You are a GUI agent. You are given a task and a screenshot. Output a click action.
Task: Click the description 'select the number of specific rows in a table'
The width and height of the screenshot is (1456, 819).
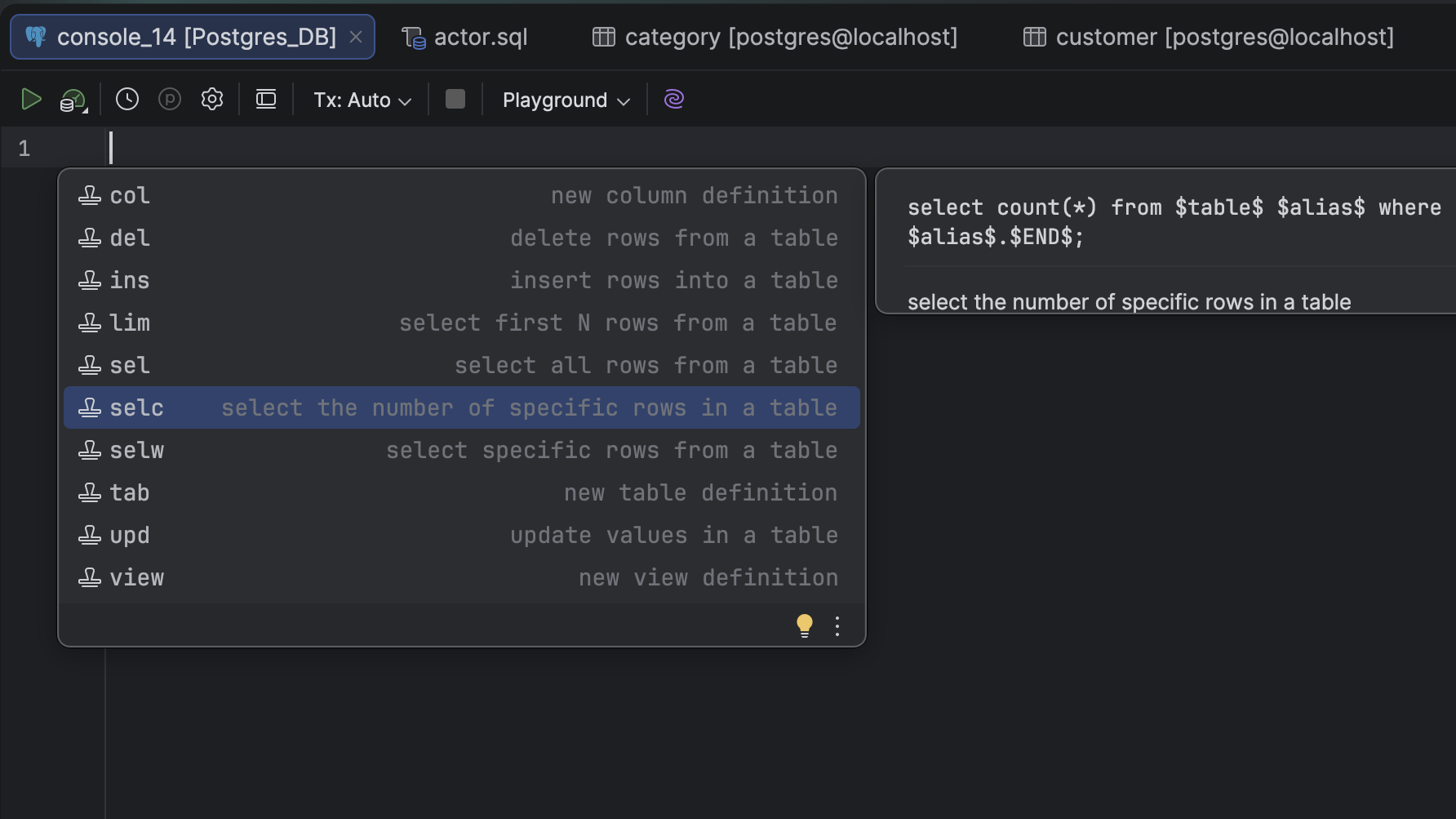[1130, 302]
